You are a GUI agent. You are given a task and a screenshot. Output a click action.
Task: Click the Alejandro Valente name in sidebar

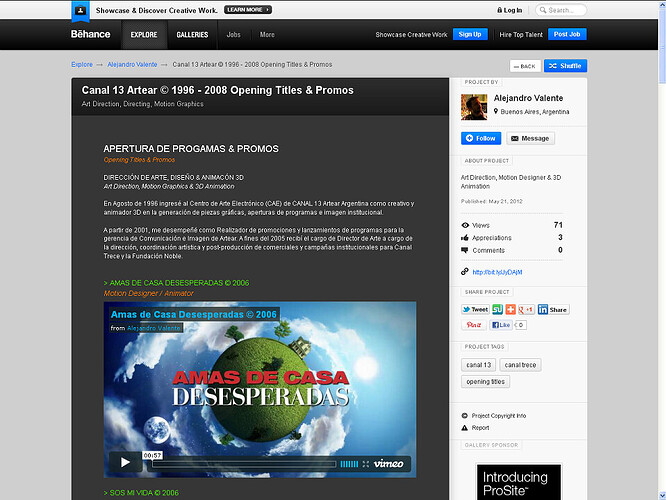pos(528,98)
